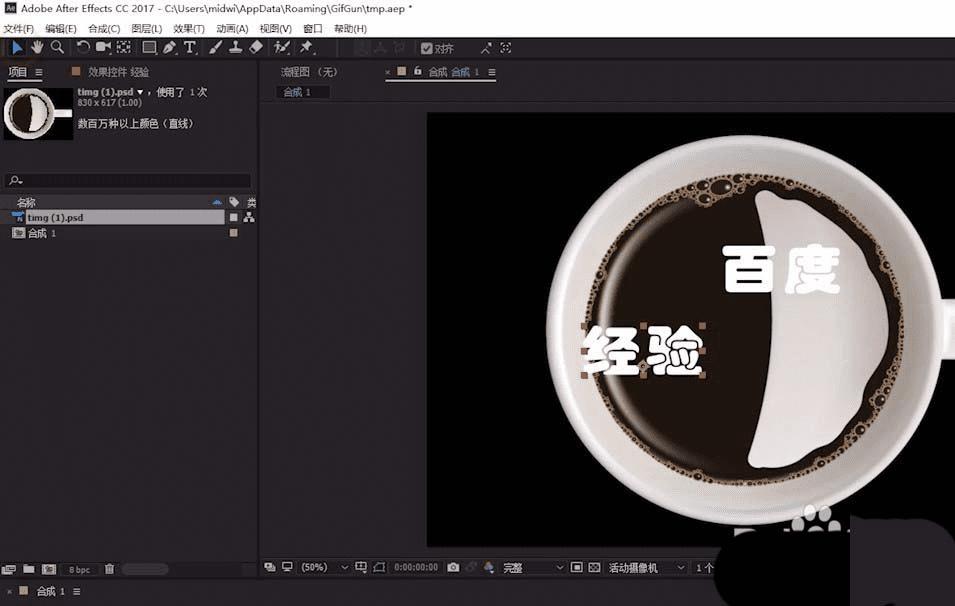Select the Eraser tool

(256, 48)
